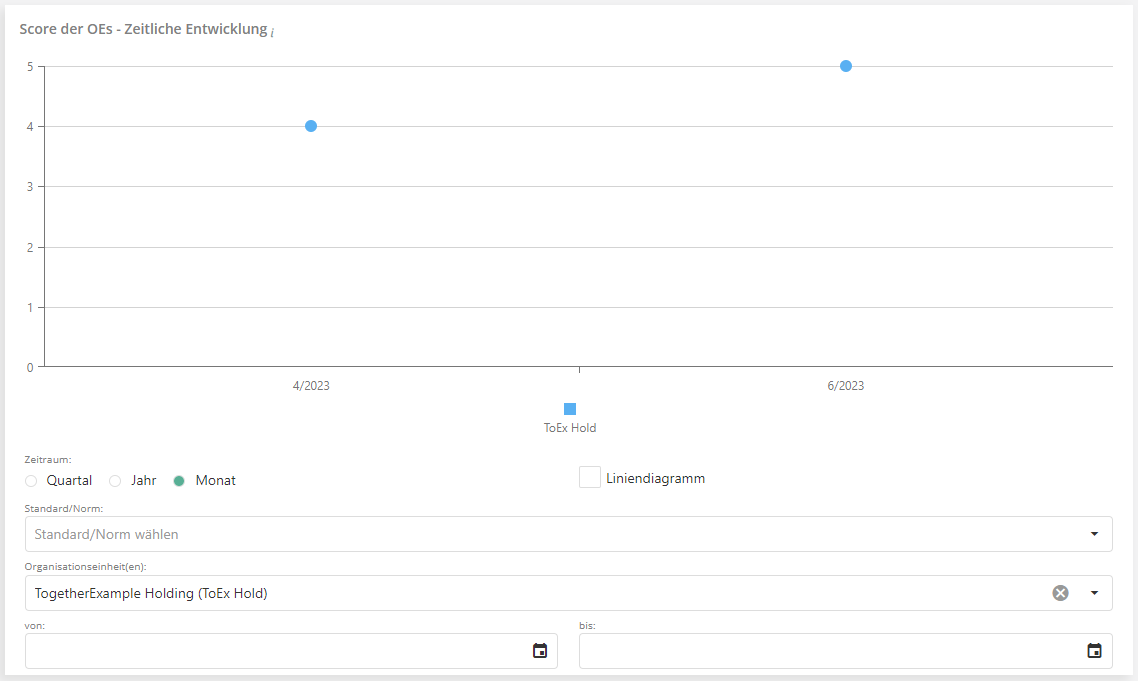Click the ToEx Hold legend square
Image resolution: width=1138 pixels, height=681 pixels.
coord(570,409)
